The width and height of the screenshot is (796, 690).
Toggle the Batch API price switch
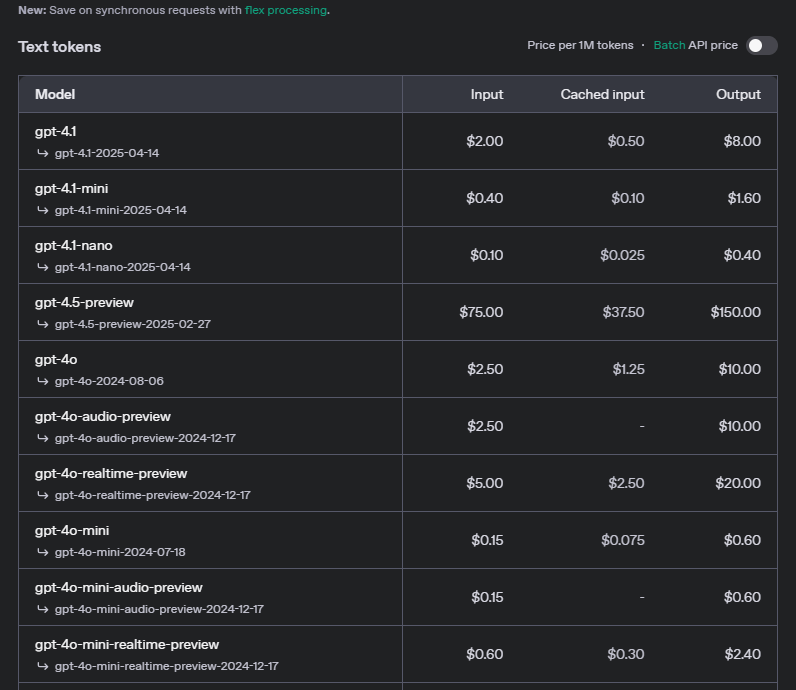[x=761, y=46]
